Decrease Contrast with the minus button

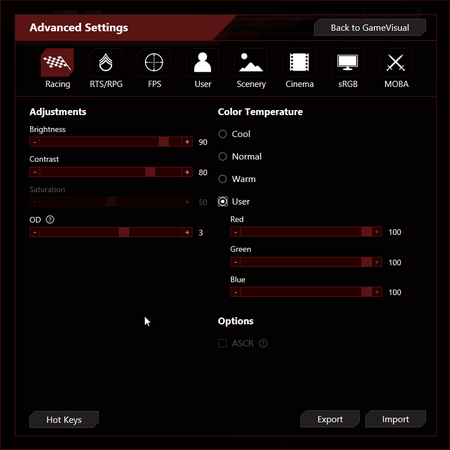(x=35, y=172)
